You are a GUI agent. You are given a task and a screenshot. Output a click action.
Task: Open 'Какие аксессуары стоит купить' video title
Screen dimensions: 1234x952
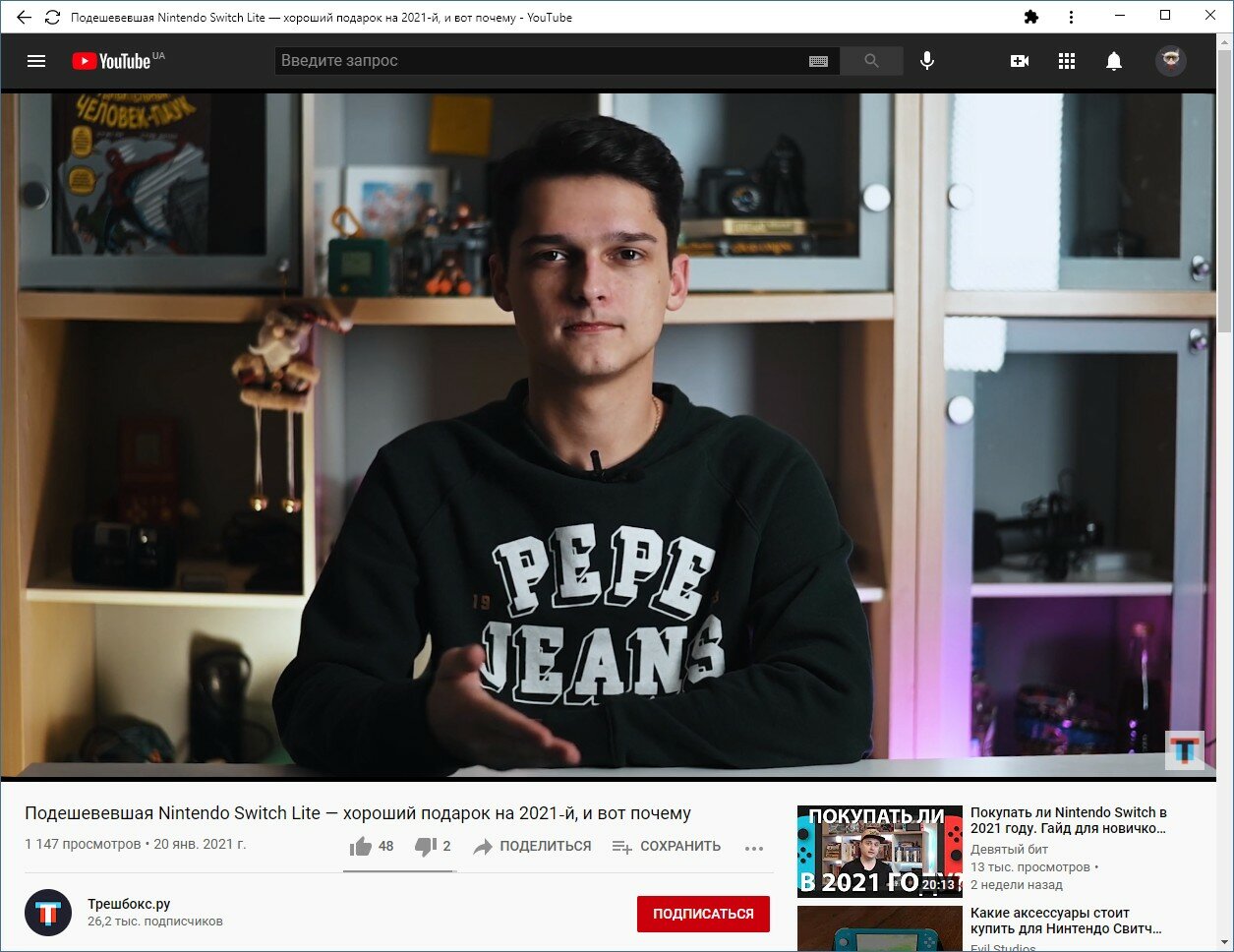tap(1066, 921)
